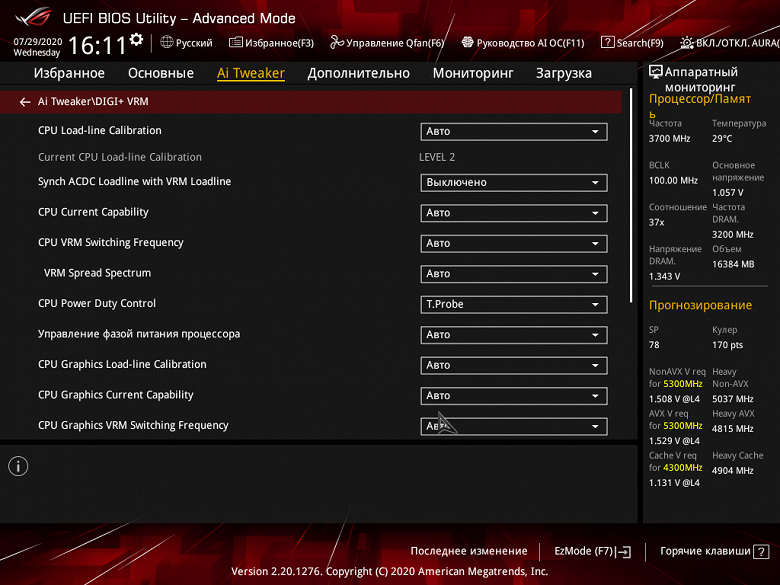Open Управление Qfan(F6)

click(387, 43)
